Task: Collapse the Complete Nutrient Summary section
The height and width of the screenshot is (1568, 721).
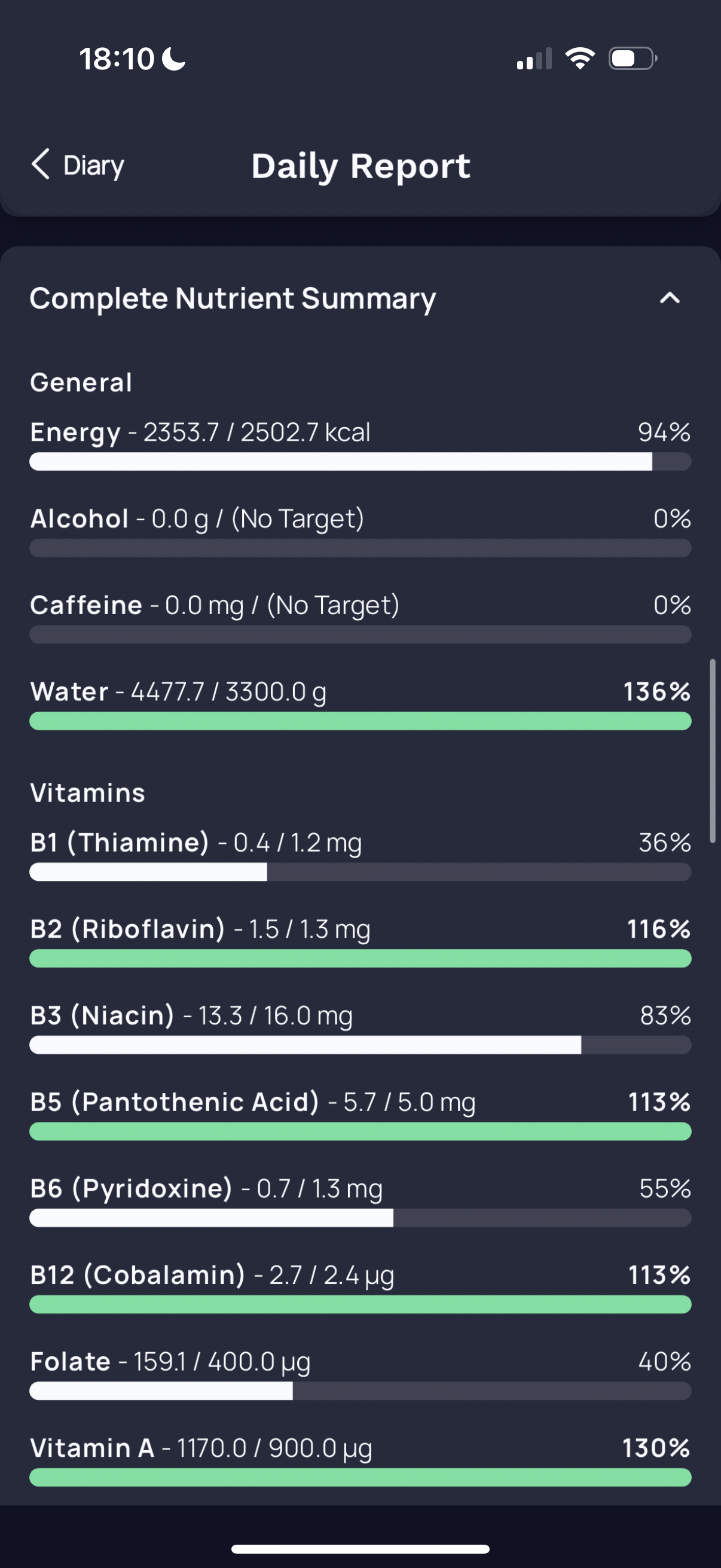Action: point(669,298)
